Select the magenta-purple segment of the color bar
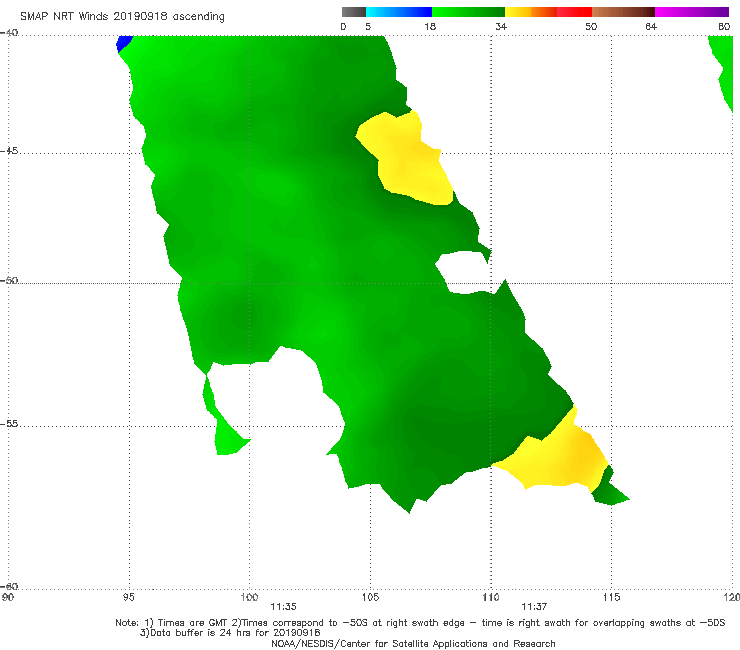Image resolution: width=740 pixels, height=650 pixels. click(692, 12)
